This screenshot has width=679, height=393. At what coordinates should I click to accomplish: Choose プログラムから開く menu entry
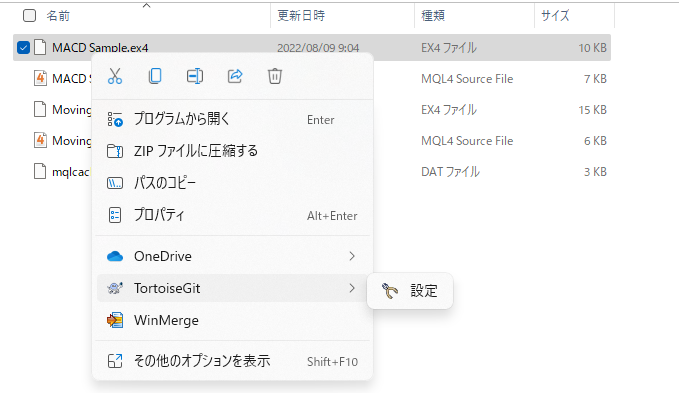233,119
